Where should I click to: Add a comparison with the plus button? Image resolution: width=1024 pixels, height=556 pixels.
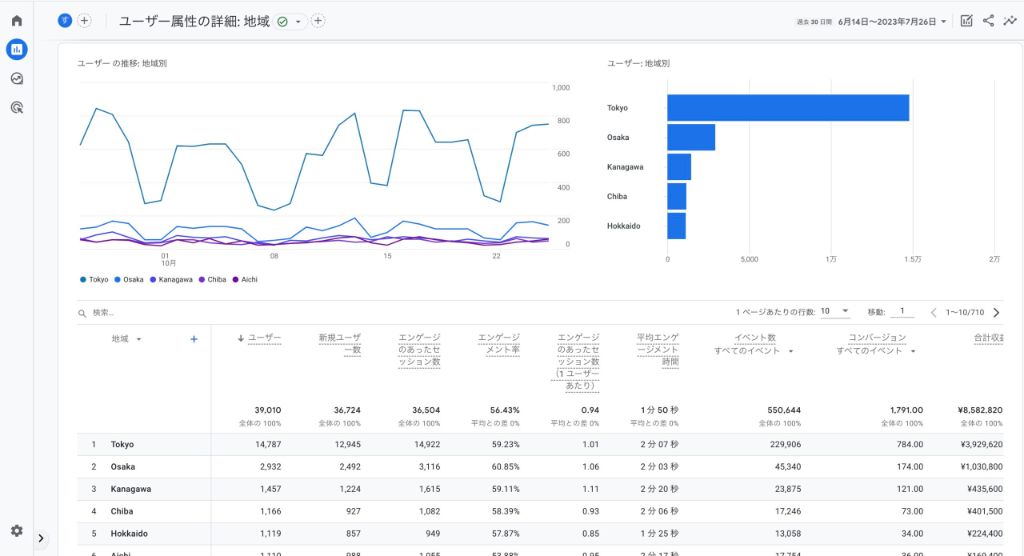[x=84, y=20]
